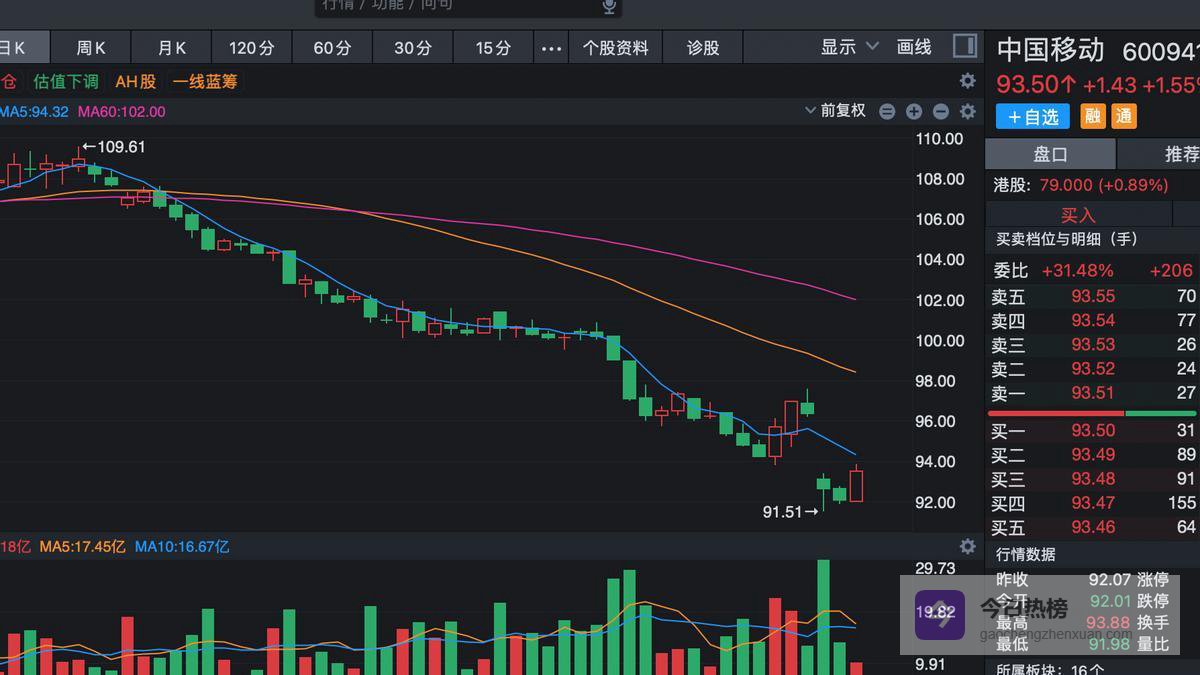Open settings gear beside the stock tags row

click(x=967, y=81)
